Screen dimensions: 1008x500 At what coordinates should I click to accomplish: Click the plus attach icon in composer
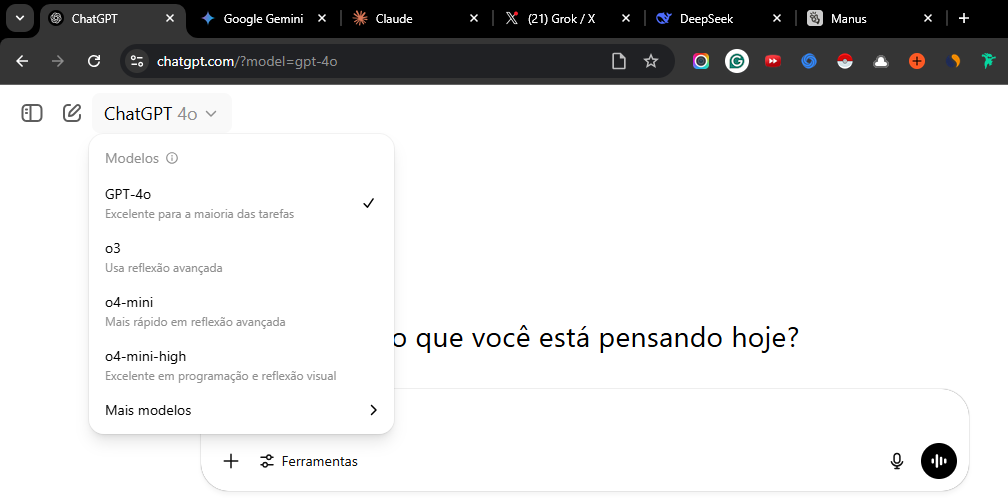tap(230, 461)
